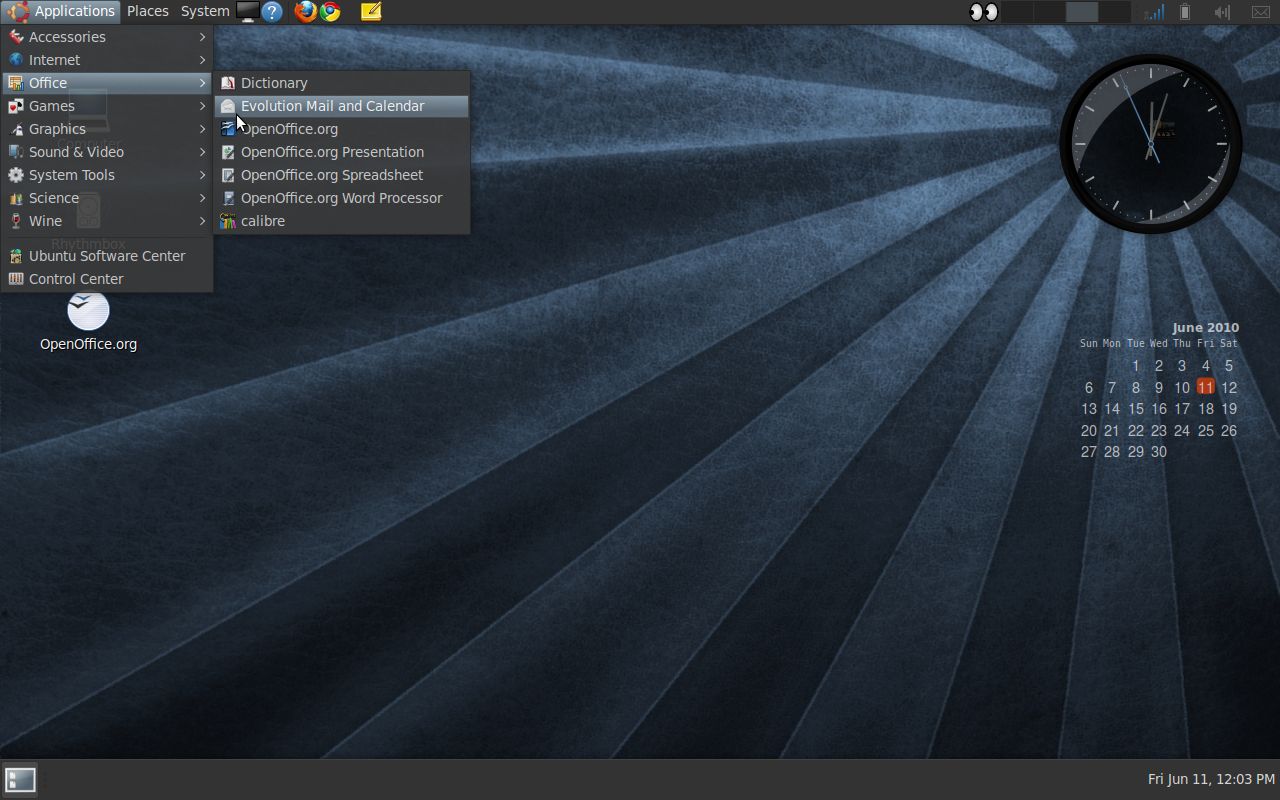The width and height of the screenshot is (1280, 800).
Task: Expand the Sound & Video submenu
Action: tap(107, 152)
